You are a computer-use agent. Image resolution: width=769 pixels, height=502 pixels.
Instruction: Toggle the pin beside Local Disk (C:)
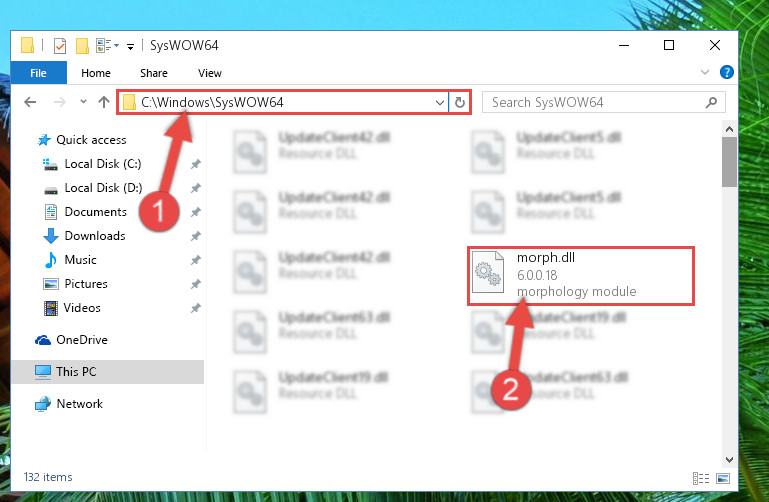196,164
